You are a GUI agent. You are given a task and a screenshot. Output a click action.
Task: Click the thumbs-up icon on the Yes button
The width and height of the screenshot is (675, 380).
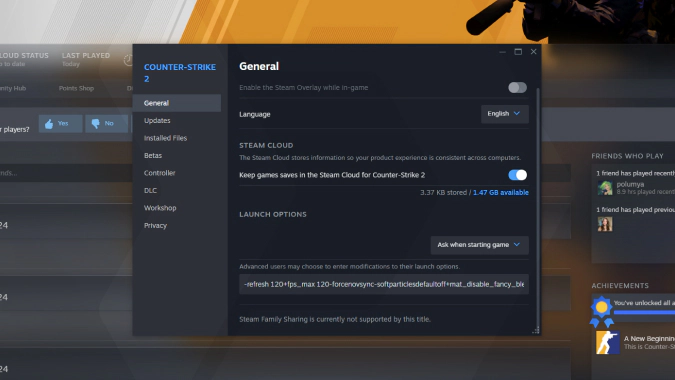point(49,124)
